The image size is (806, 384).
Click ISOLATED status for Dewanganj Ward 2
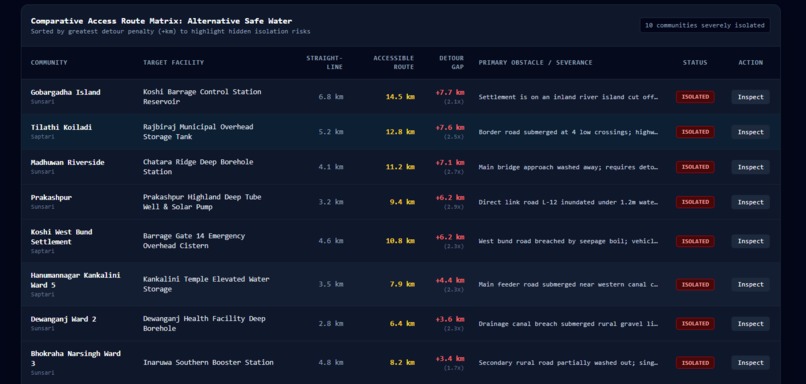click(695, 323)
